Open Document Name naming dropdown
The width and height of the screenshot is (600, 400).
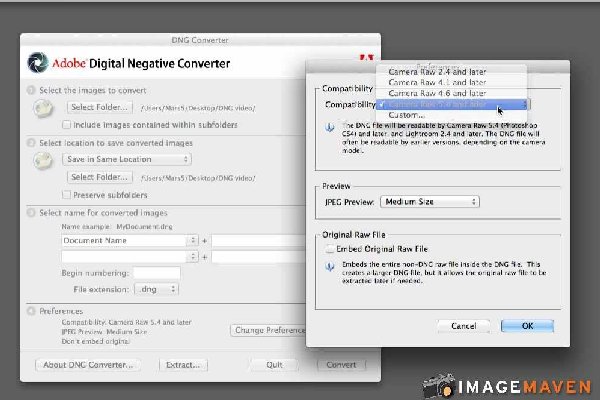129,240
